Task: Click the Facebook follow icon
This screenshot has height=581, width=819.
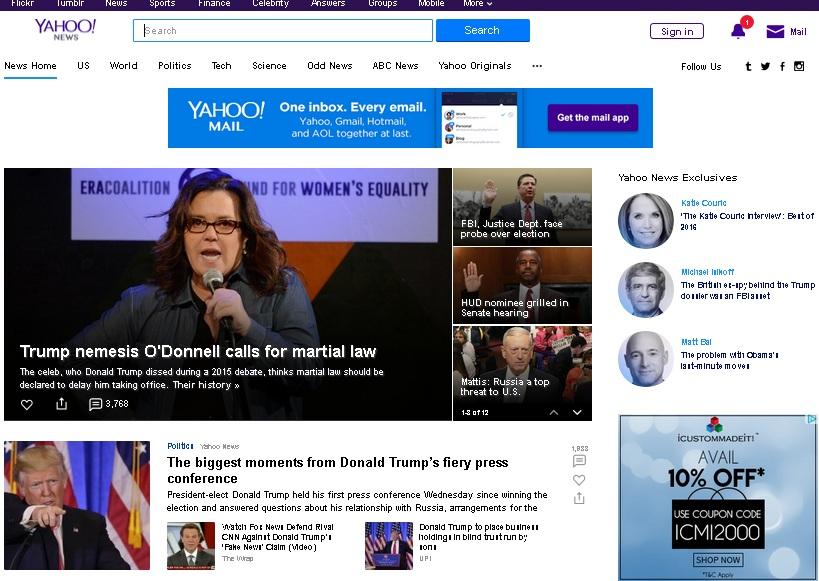Action: tap(782, 65)
